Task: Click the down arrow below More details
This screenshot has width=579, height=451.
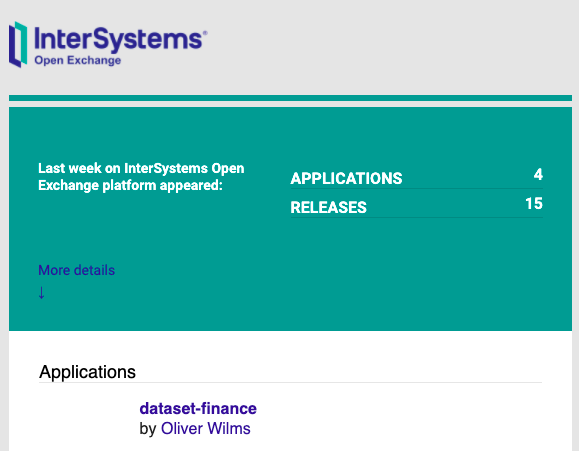Action: click(x=41, y=293)
